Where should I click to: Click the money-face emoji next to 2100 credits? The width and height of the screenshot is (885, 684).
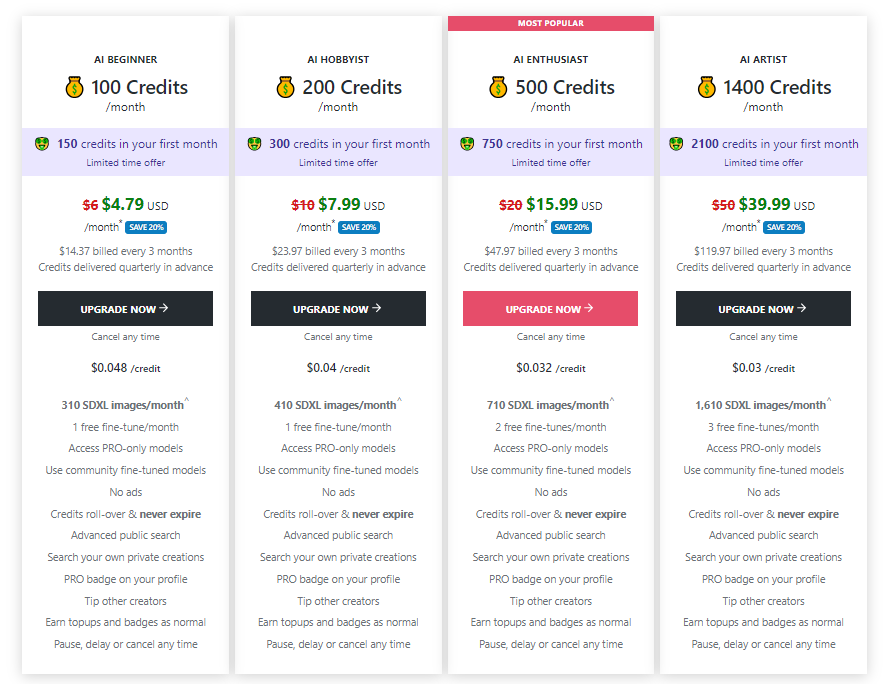pos(676,144)
